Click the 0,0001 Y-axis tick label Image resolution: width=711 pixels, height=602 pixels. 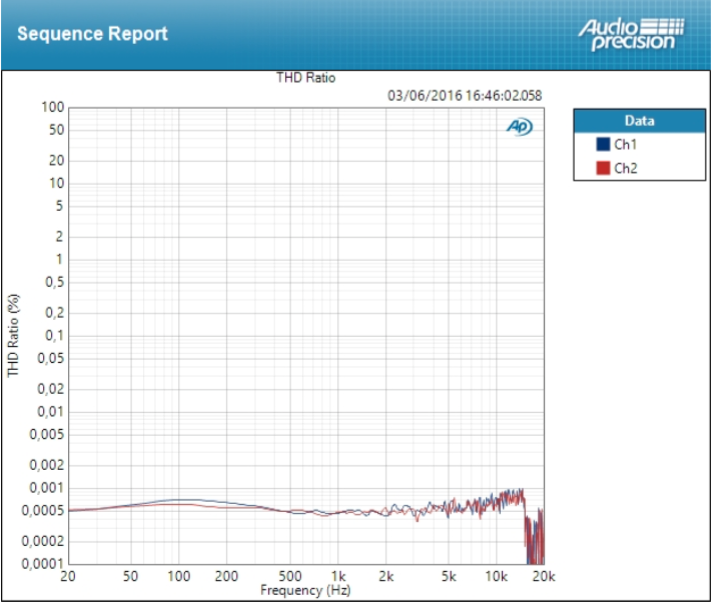click(x=43, y=563)
